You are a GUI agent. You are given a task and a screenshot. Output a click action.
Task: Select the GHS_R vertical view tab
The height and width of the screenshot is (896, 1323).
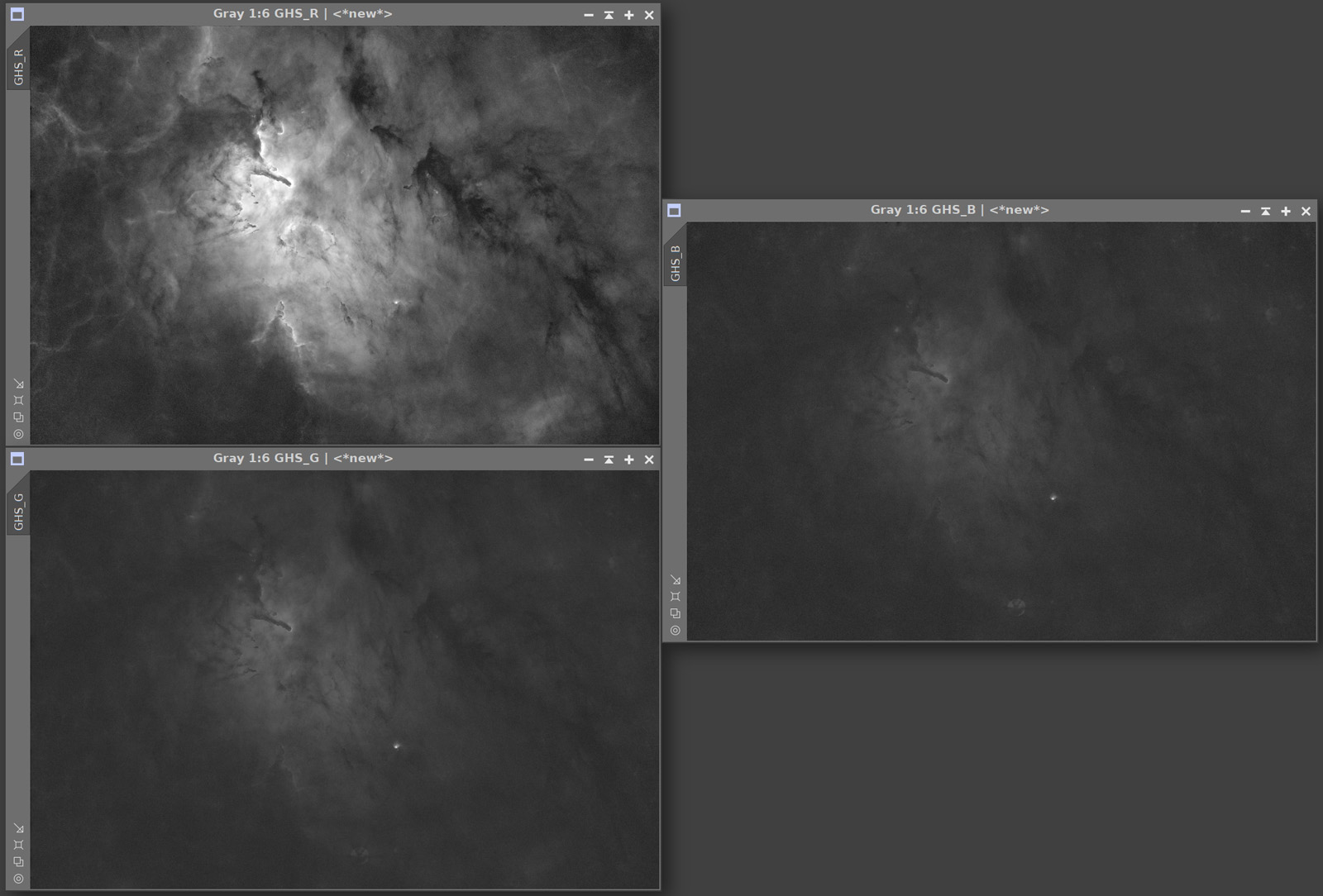(x=18, y=67)
